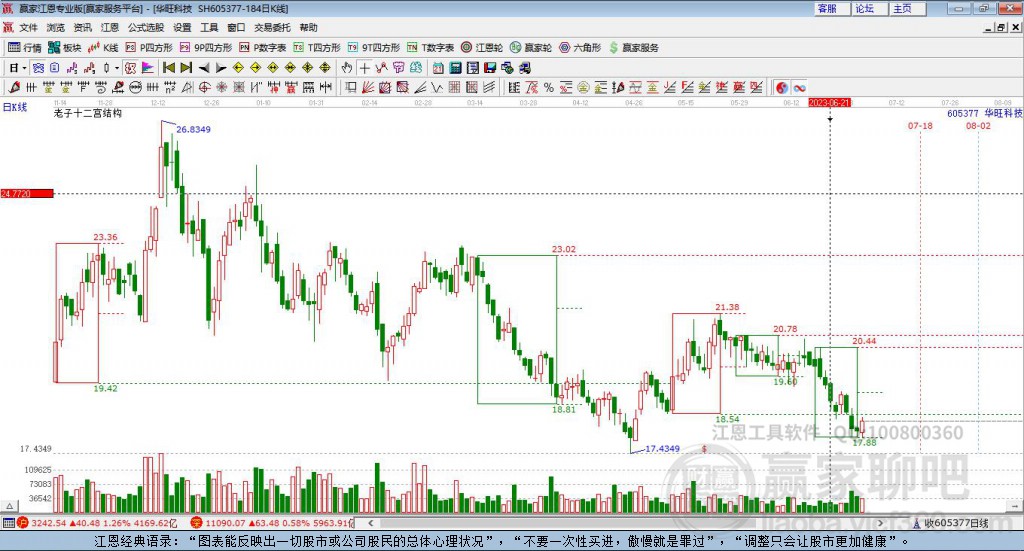
Task: Click the F angle lines icon
Action: pos(687,87)
